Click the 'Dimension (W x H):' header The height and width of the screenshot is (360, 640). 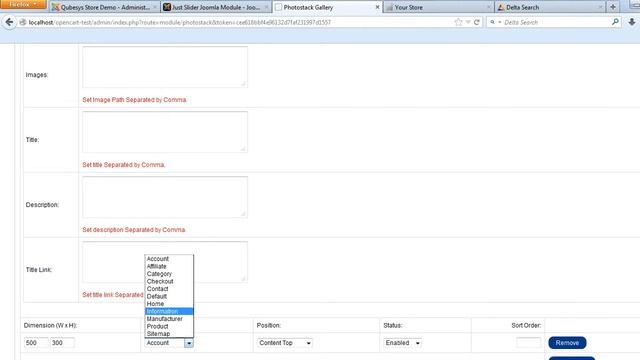[50, 325]
